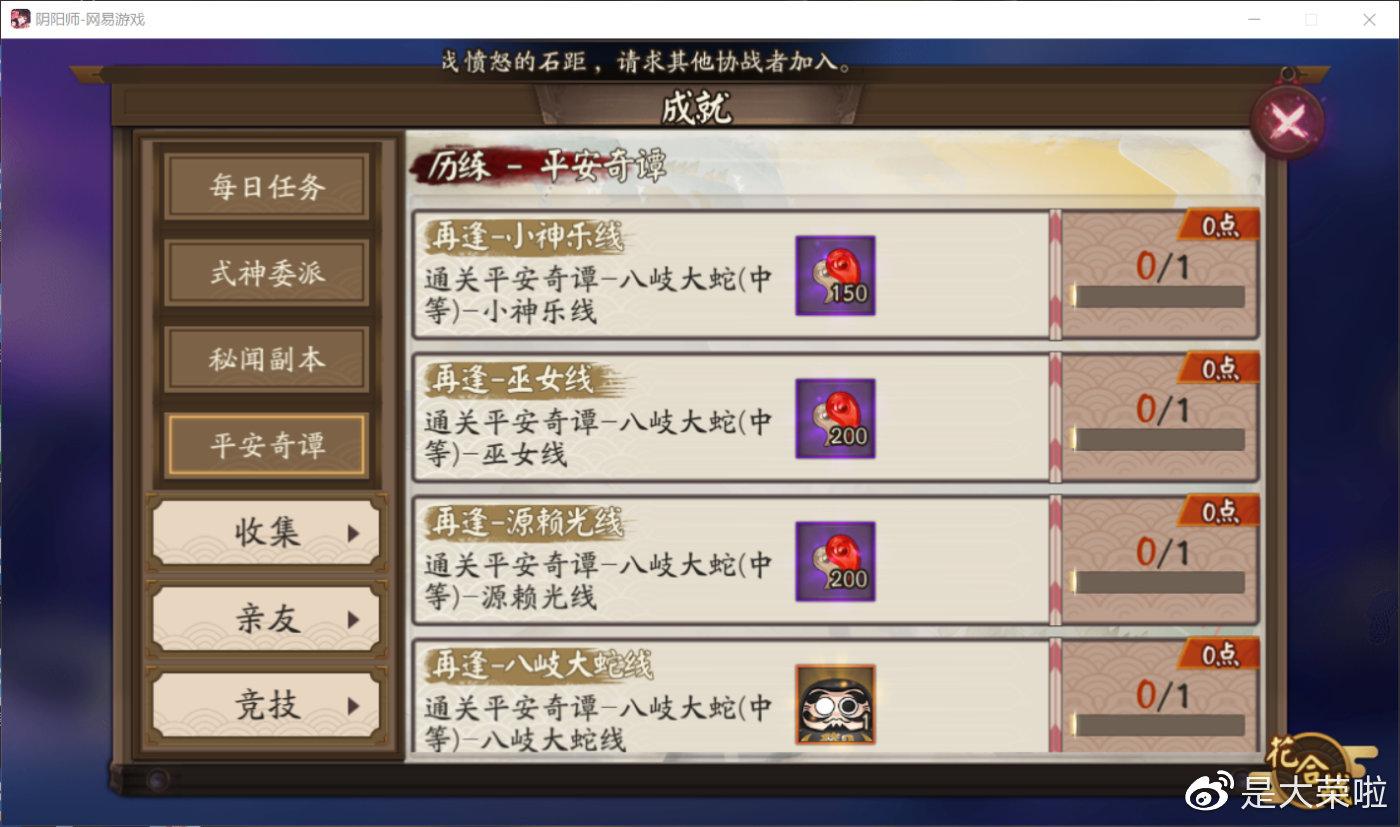Select the highlighted 平安奇谭 tab
The width and height of the screenshot is (1400, 827).
pos(267,445)
